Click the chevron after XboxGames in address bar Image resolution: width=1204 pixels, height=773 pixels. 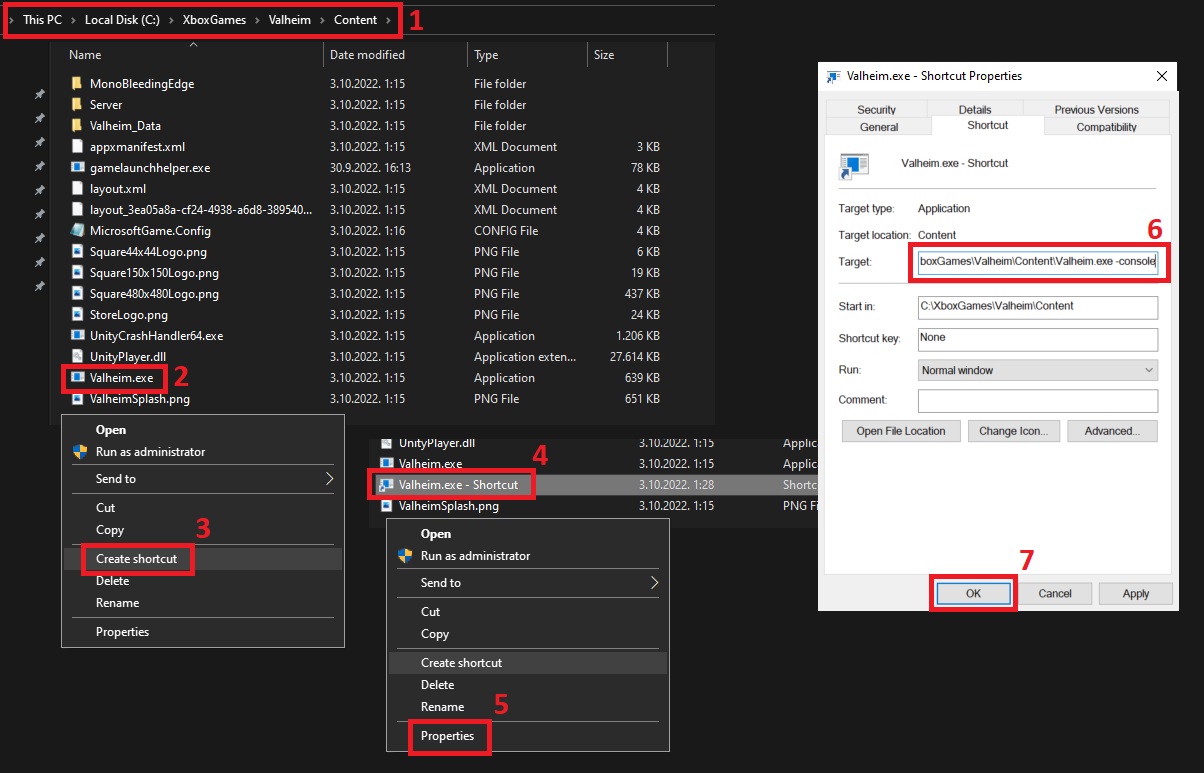tap(258, 20)
